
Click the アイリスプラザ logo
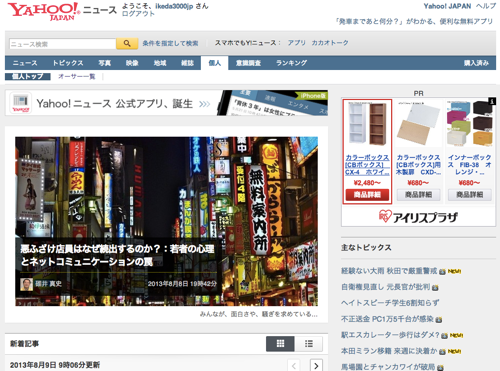[418, 217]
